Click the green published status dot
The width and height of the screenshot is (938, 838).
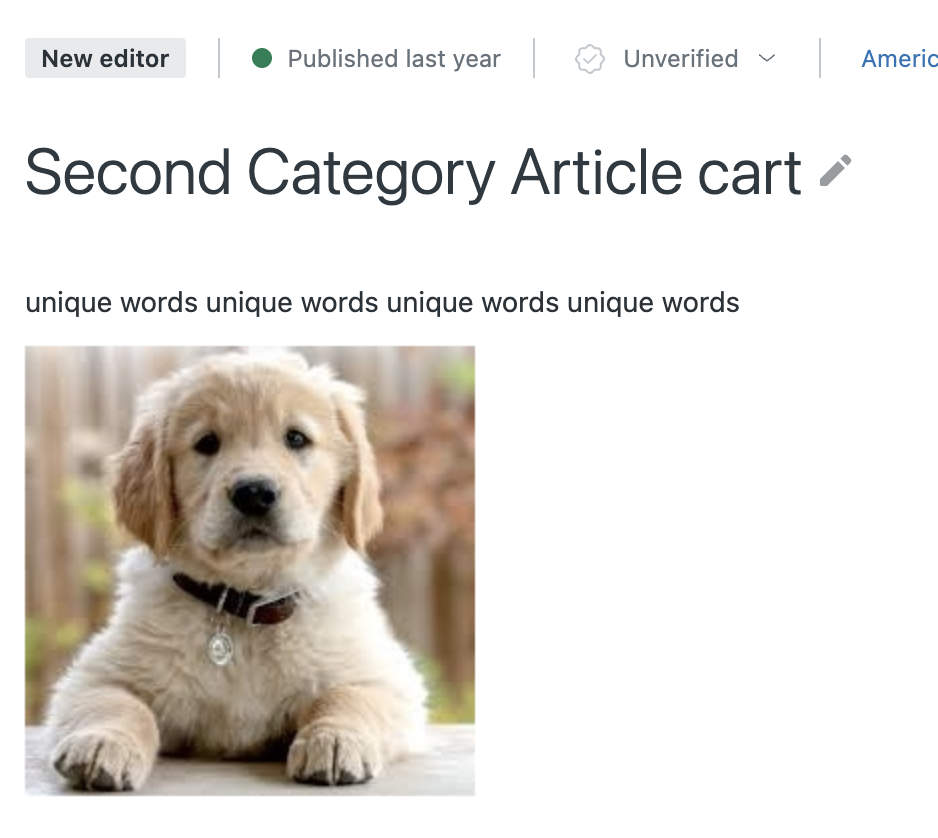tap(262, 59)
